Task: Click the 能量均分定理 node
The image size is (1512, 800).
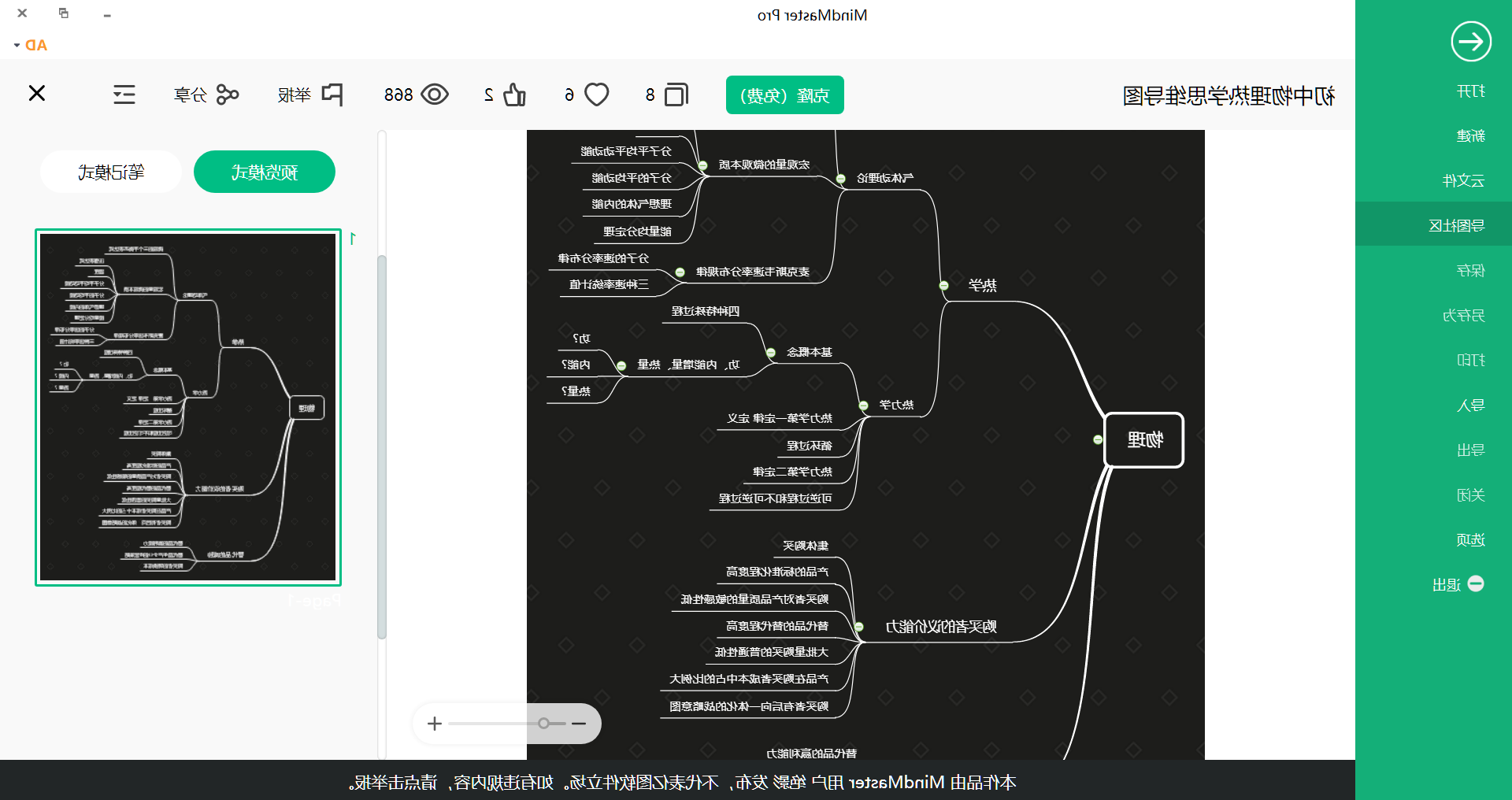Action: pos(637,232)
